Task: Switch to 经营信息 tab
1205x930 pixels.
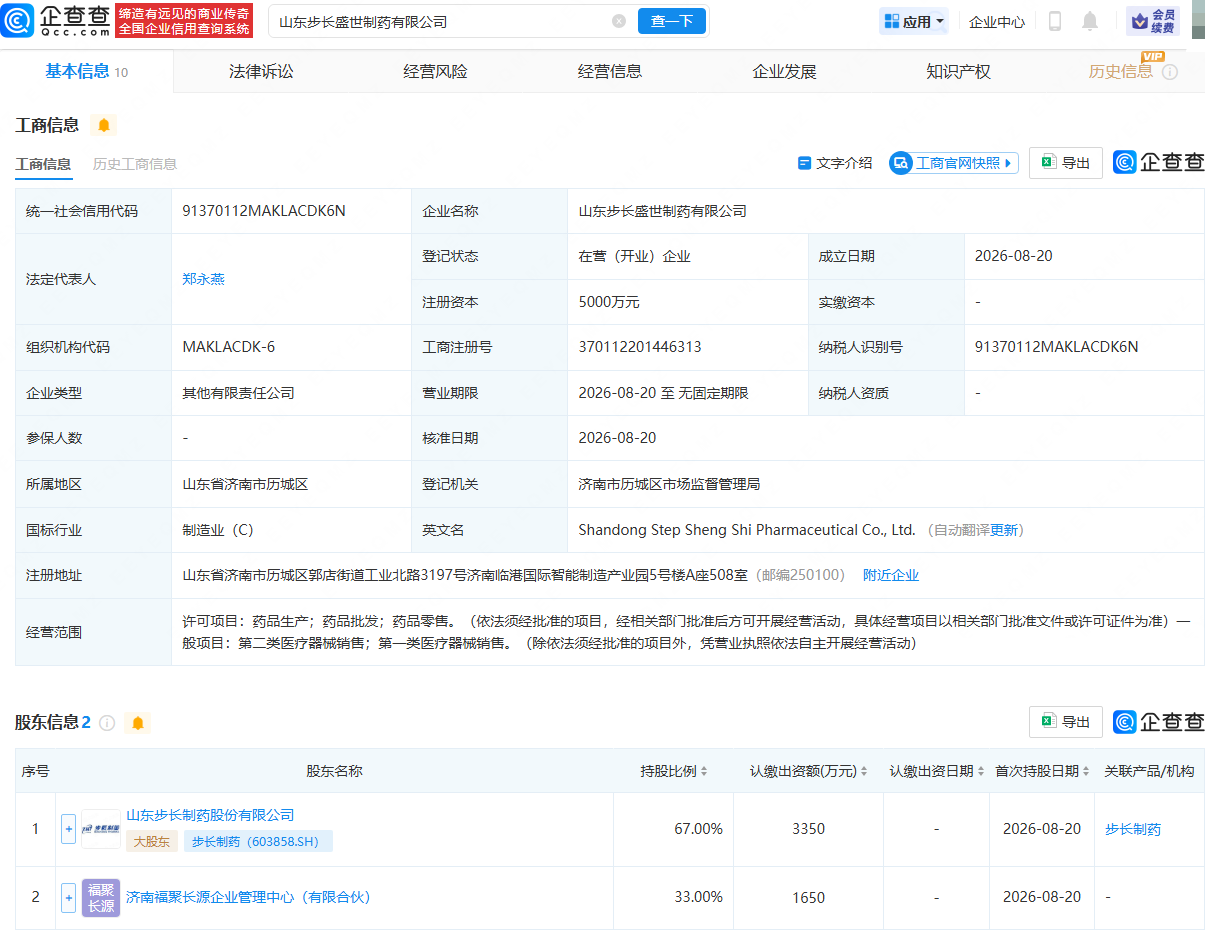Action: pyautogui.click(x=610, y=72)
